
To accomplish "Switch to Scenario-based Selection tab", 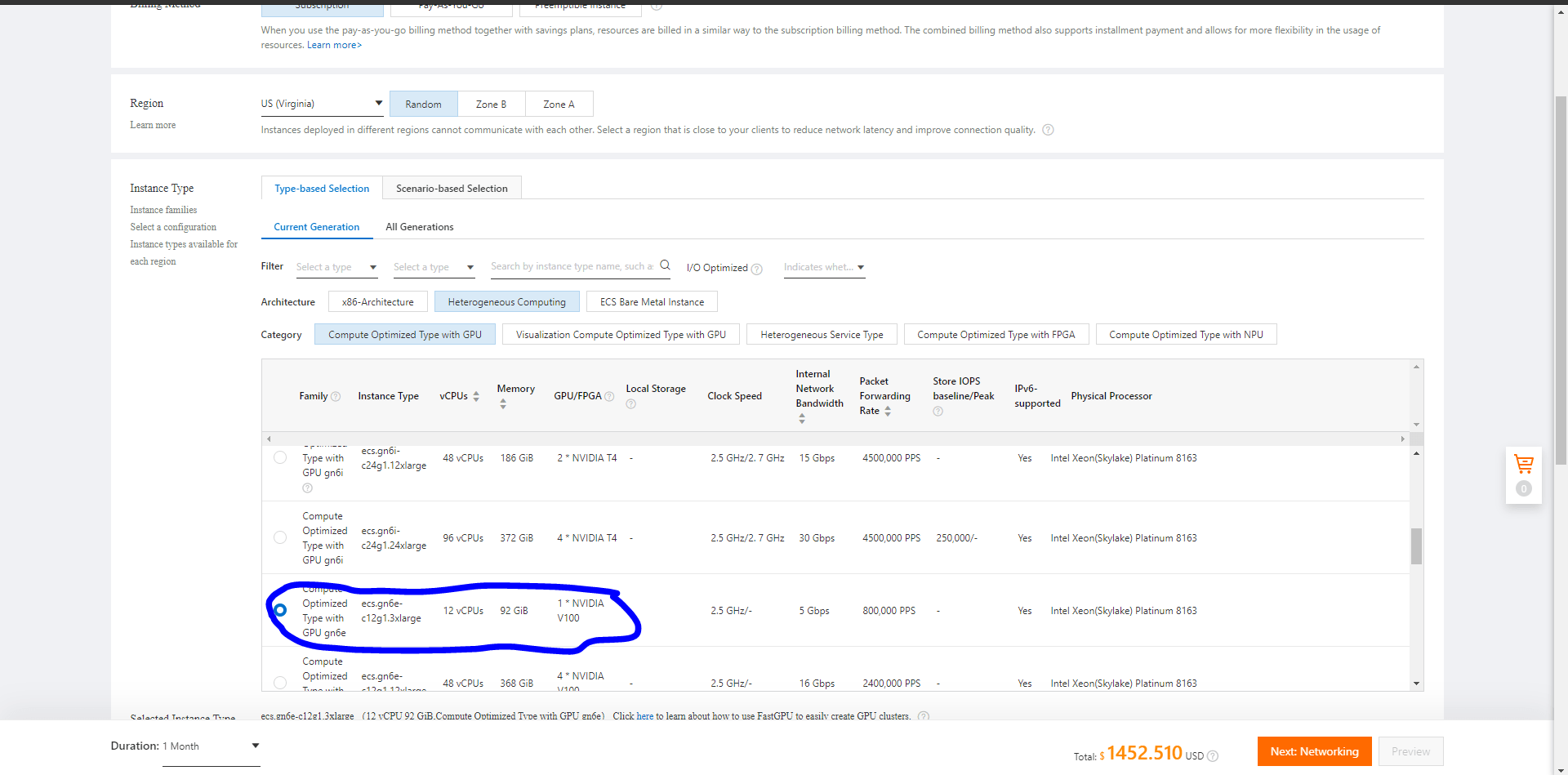I will pyautogui.click(x=452, y=189).
